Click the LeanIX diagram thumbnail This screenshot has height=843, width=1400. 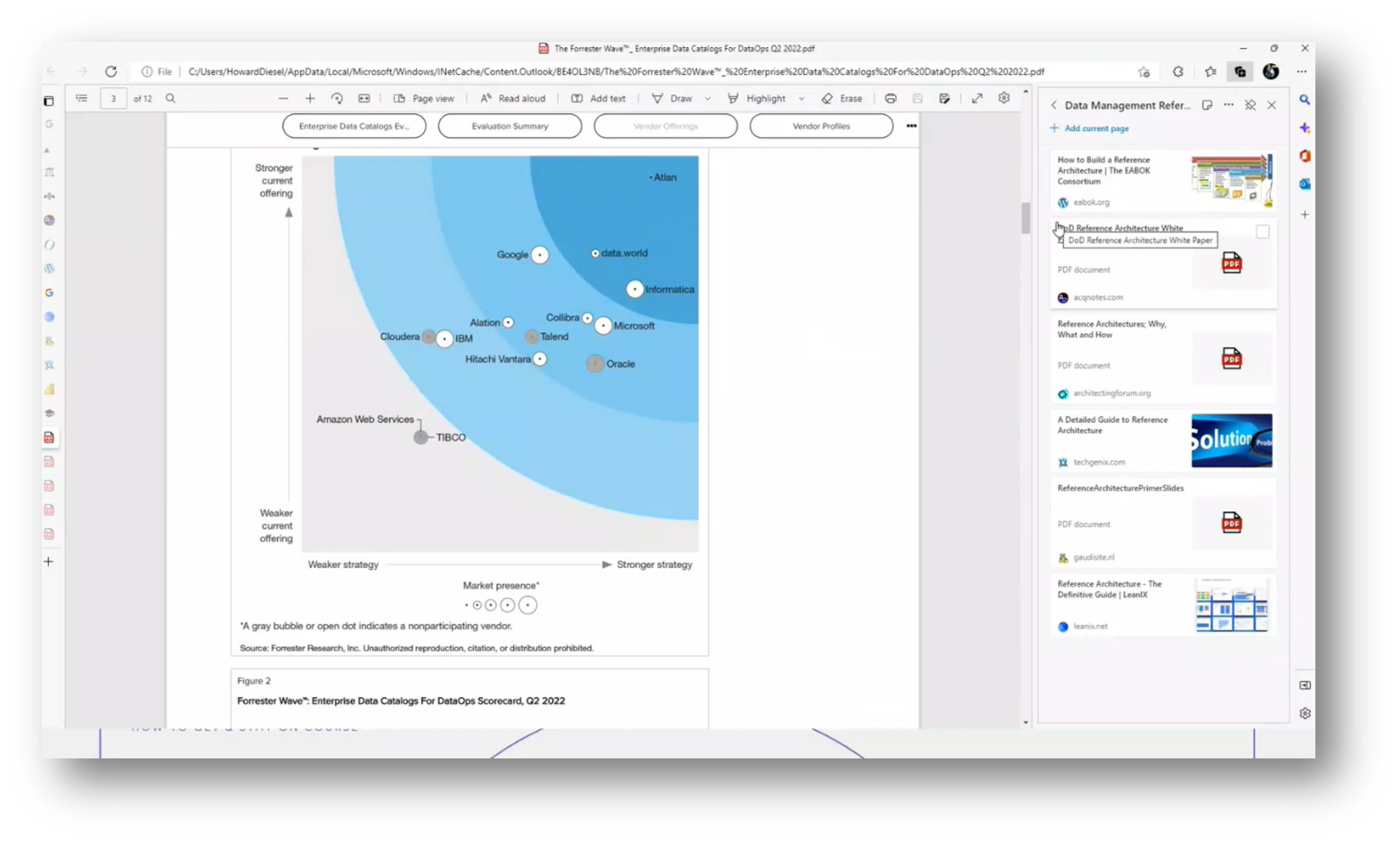1232,605
